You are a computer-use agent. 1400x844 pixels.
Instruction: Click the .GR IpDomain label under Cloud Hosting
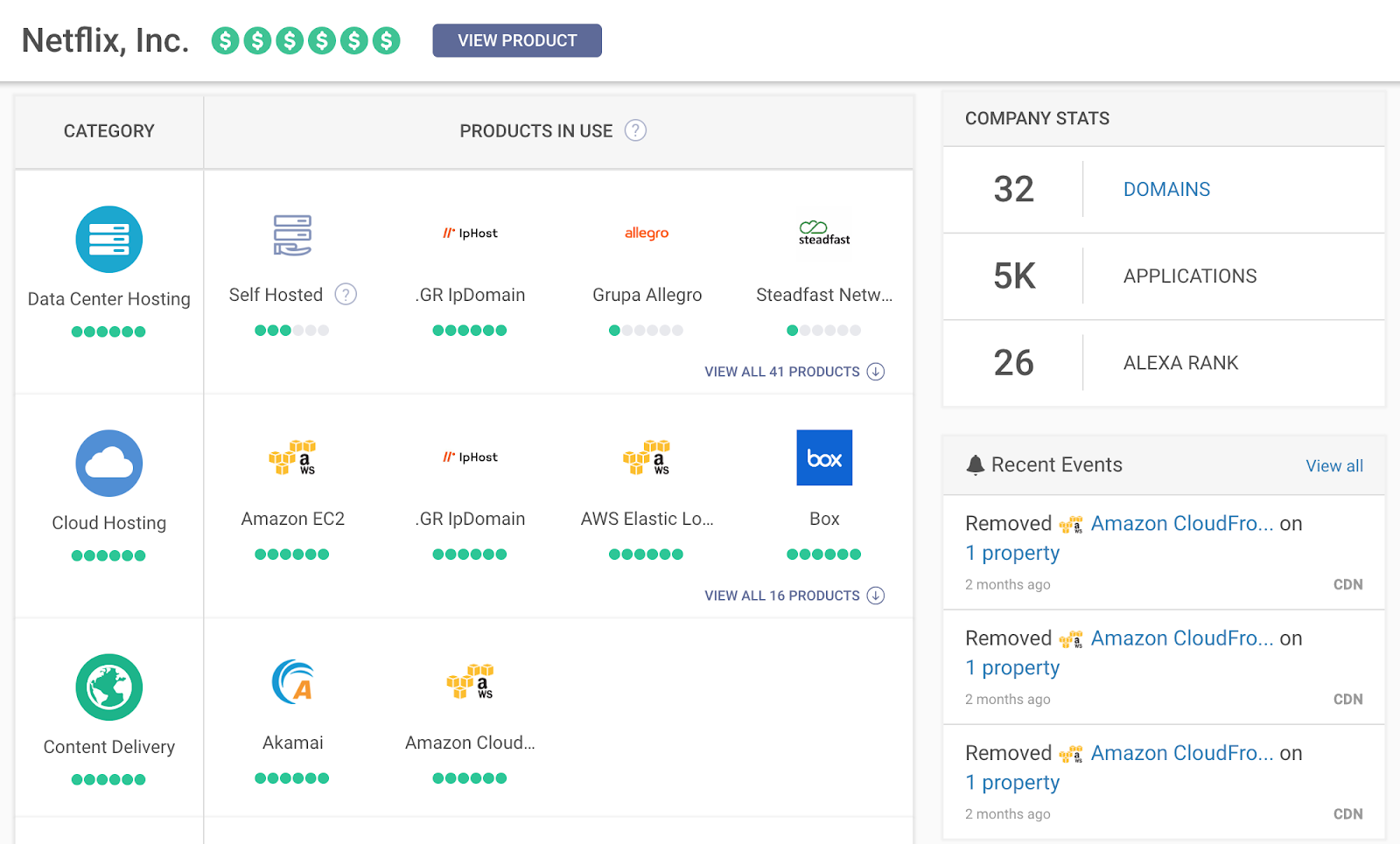[470, 519]
